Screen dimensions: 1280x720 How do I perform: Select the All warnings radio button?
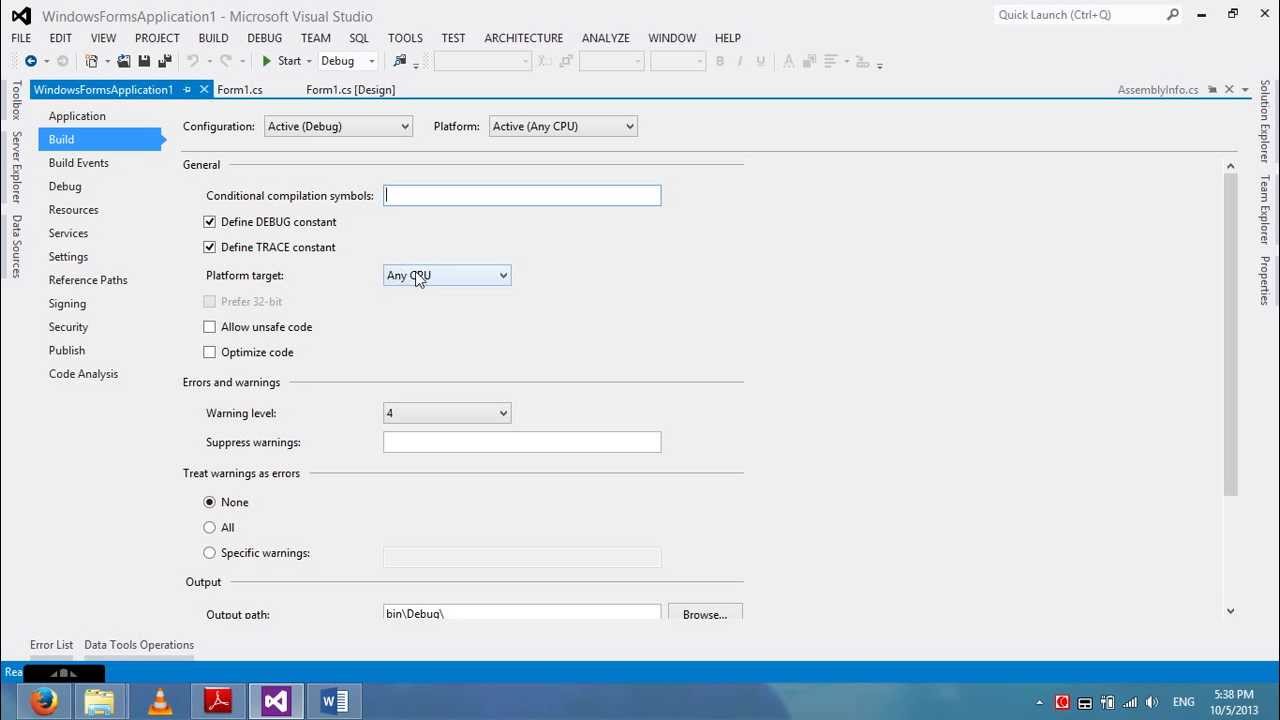tap(209, 527)
